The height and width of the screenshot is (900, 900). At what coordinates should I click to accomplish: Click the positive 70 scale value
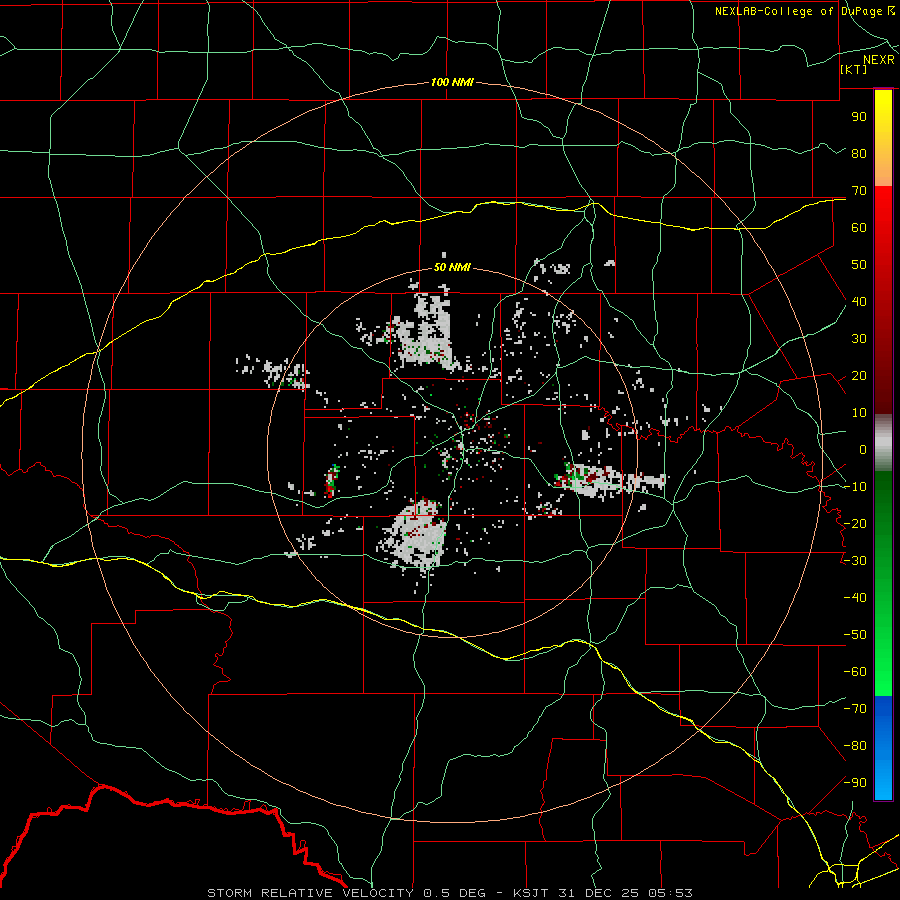(859, 191)
